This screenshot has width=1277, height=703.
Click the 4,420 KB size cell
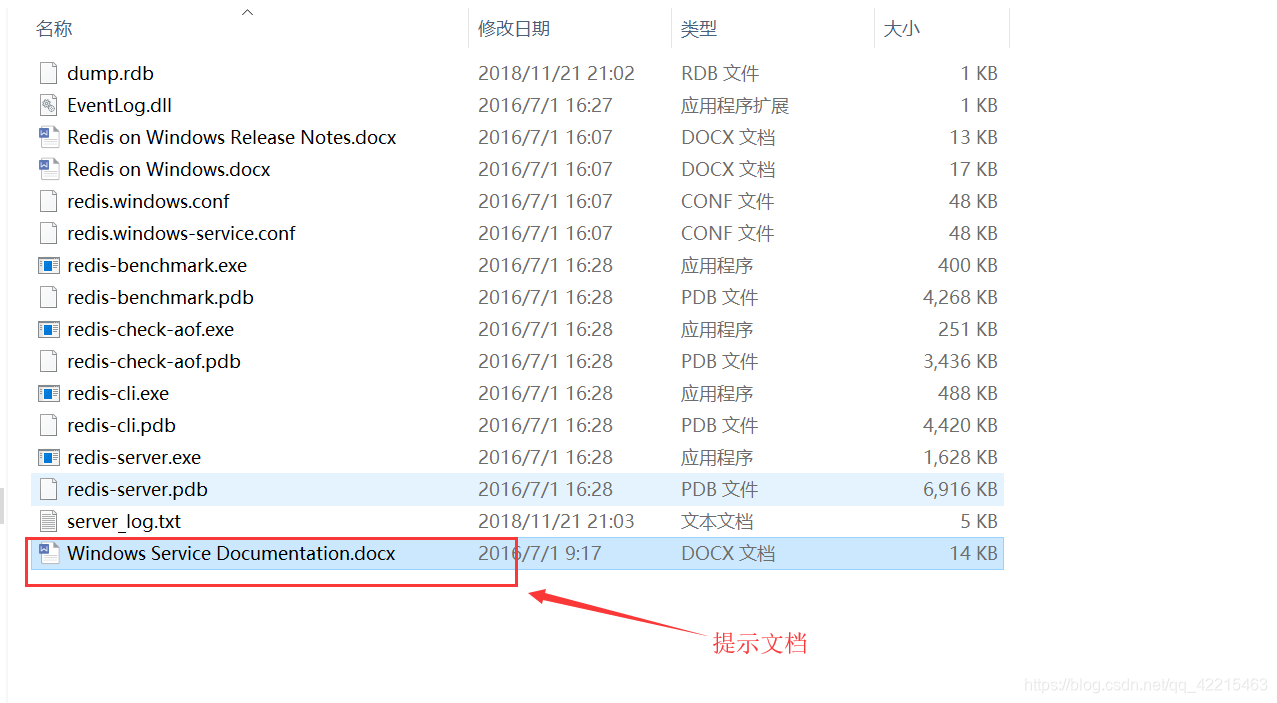pyautogui.click(x=960, y=425)
